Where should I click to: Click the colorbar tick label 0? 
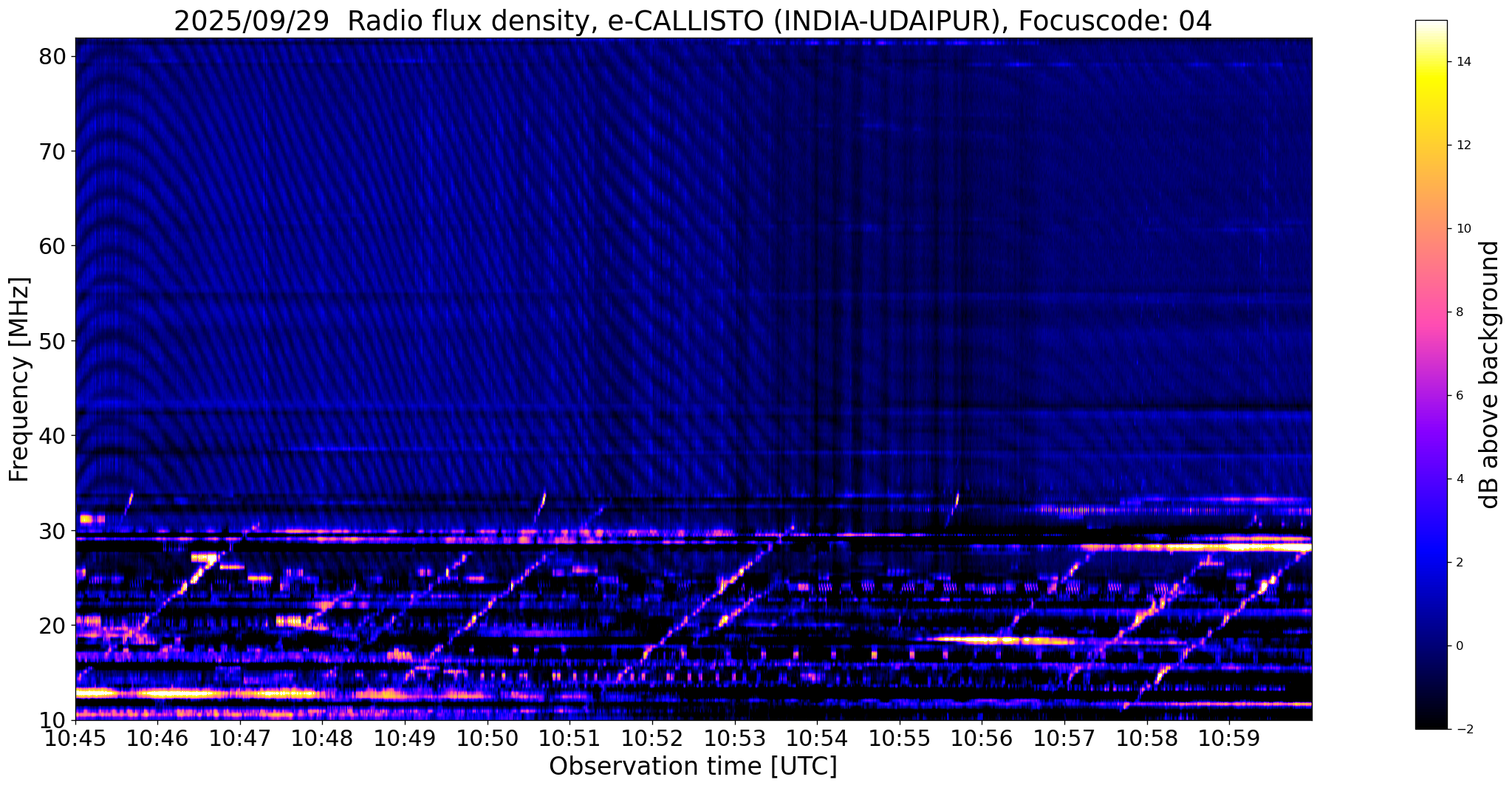tap(1460, 646)
